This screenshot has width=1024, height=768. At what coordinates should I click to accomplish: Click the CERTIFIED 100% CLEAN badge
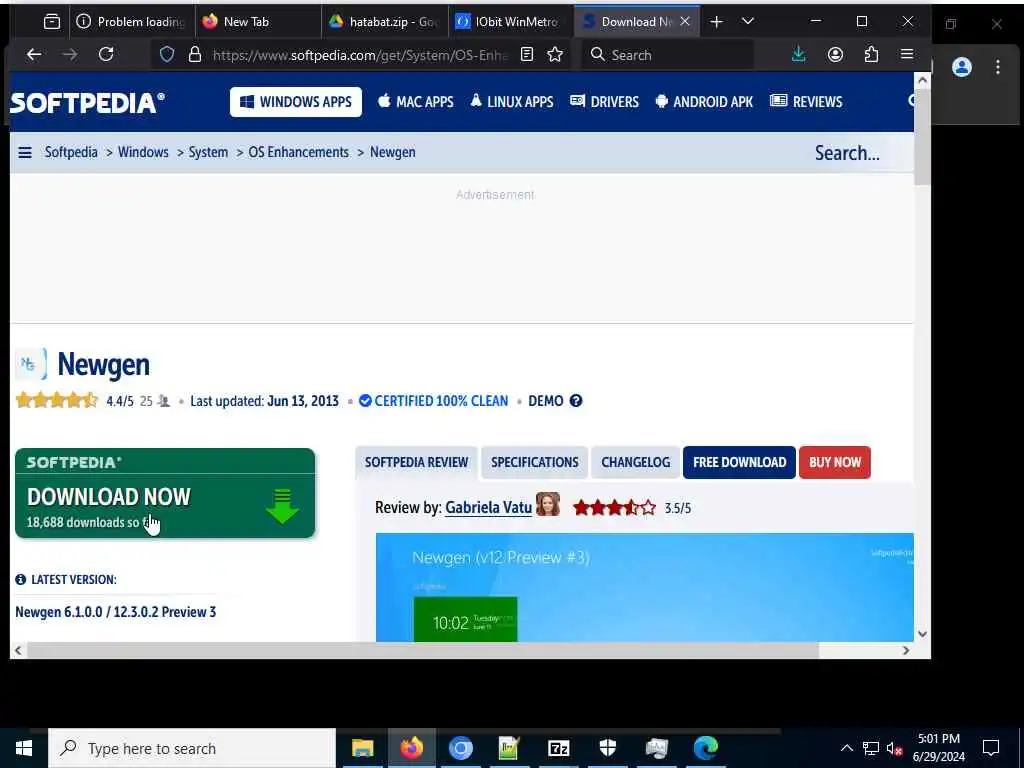tap(434, 401)
